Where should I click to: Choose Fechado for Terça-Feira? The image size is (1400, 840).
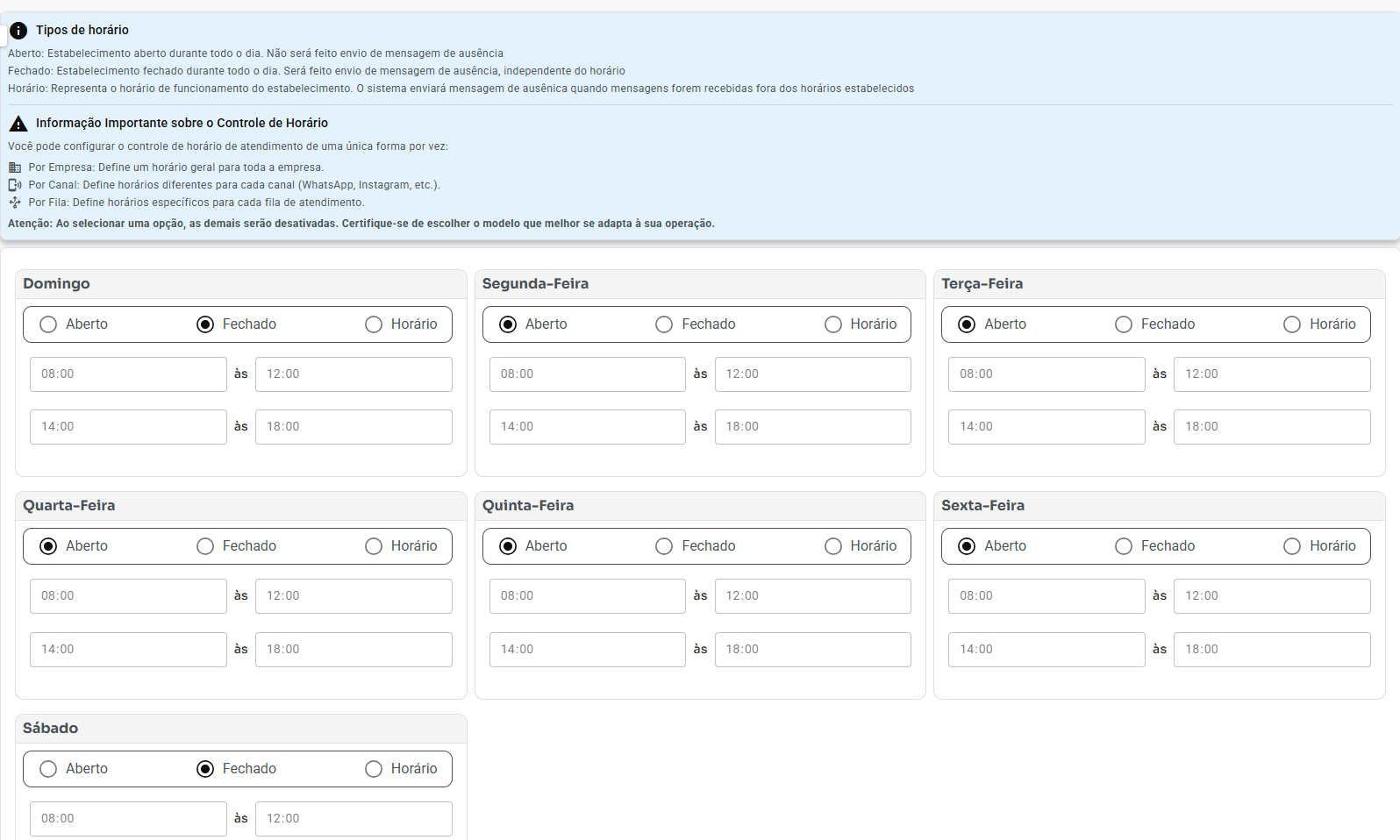click(x=1124, y=324)
